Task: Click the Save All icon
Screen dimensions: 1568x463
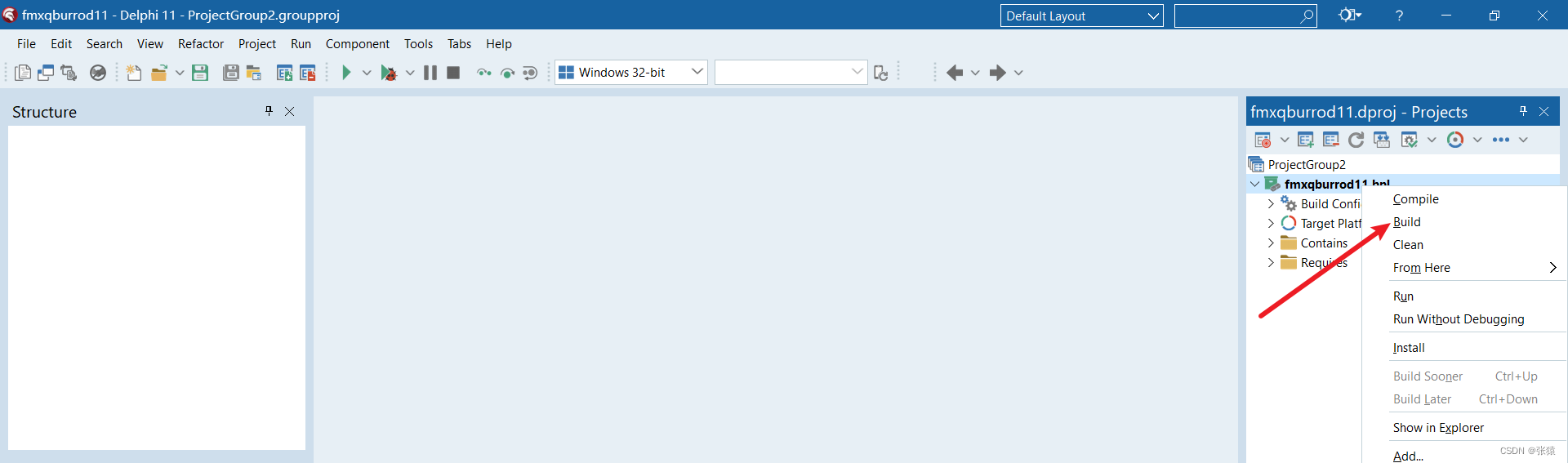Action: [x=231, y=73]
